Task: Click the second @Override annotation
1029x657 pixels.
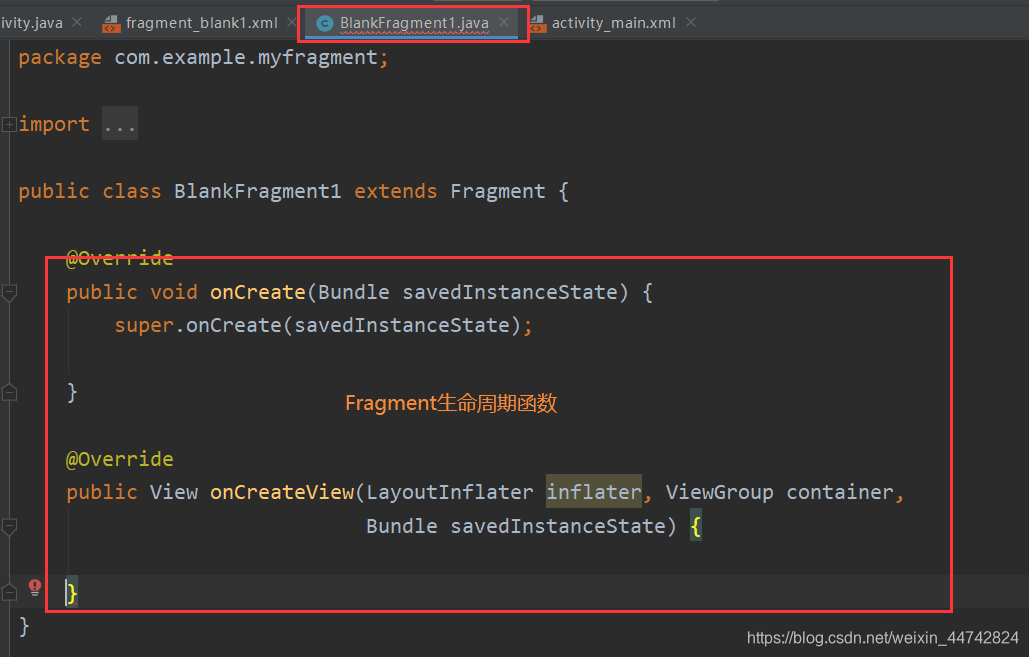Action: 119,459
